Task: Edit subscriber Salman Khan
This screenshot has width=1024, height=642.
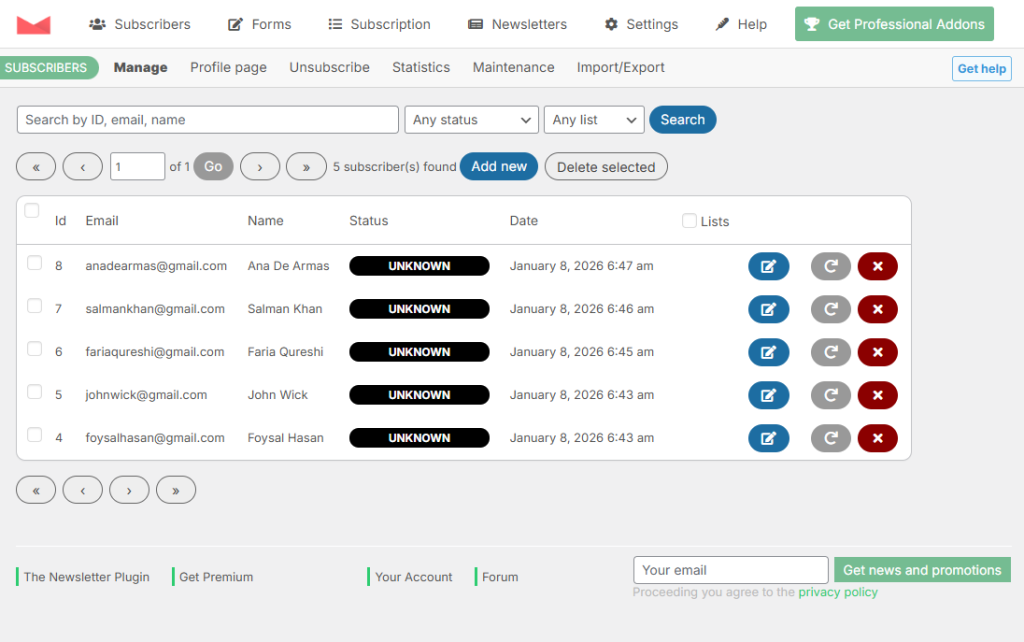Action: [769, 310]
